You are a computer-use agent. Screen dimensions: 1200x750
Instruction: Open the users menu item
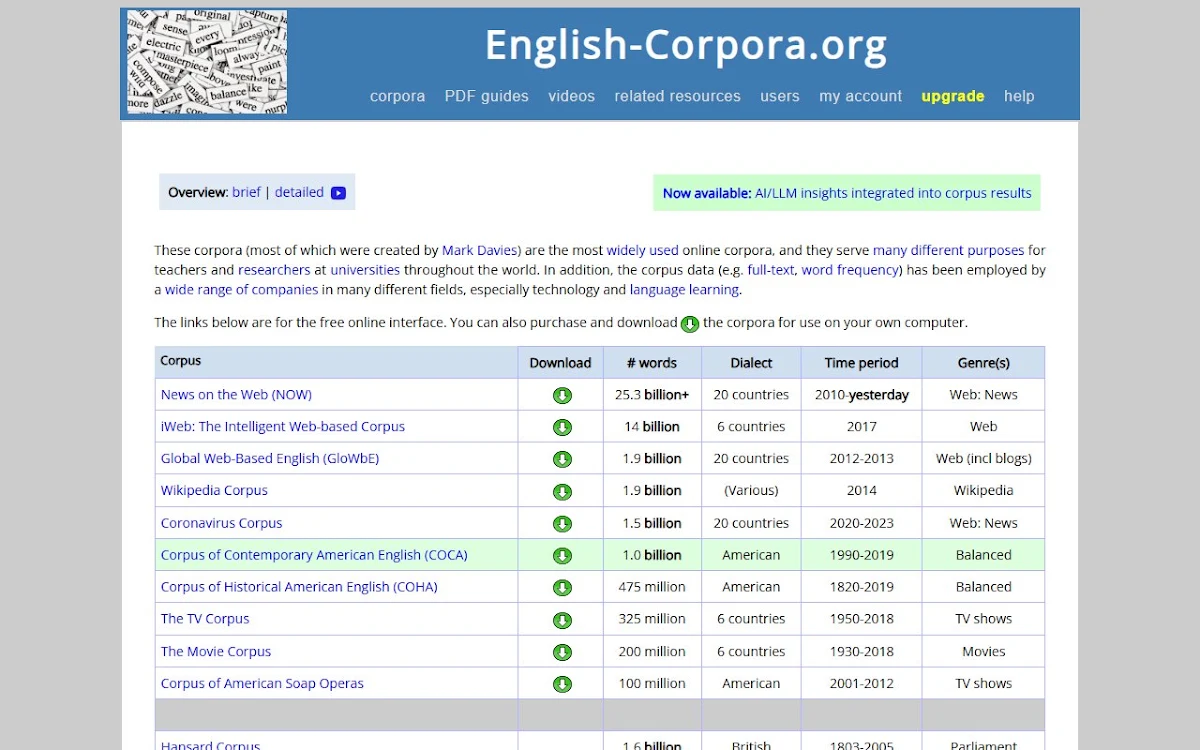pyautogui.click(x=780, y=96)
